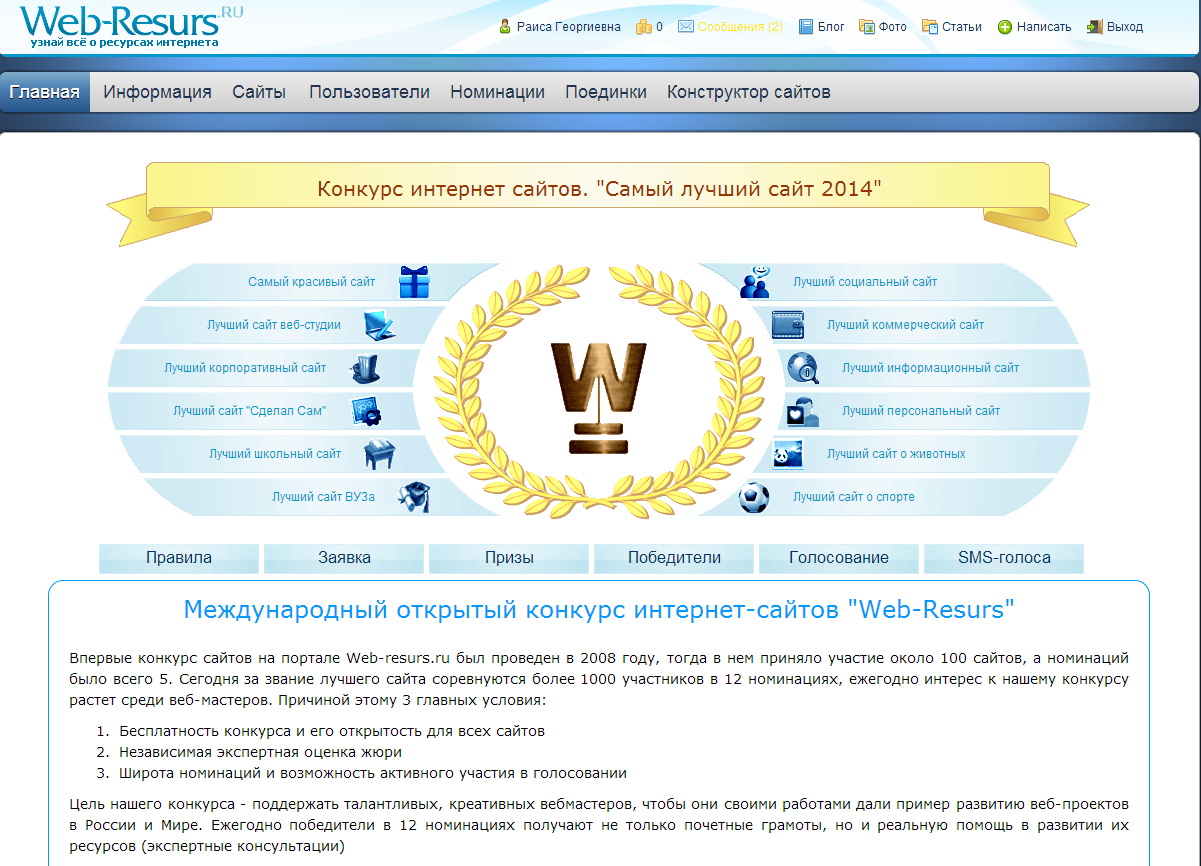The height and width of the screenshot is (866, 1201).
Task: Open the Лучший сайт о животных link
Action: click(896, 454)
